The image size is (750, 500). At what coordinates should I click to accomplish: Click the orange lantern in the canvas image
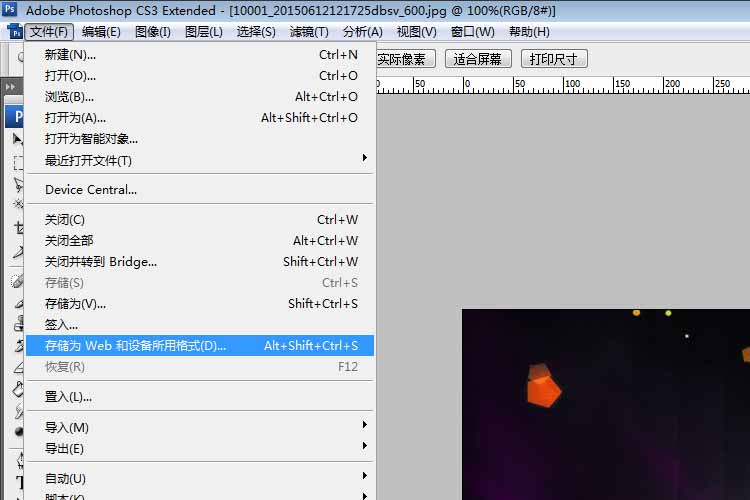pos(544,387)
